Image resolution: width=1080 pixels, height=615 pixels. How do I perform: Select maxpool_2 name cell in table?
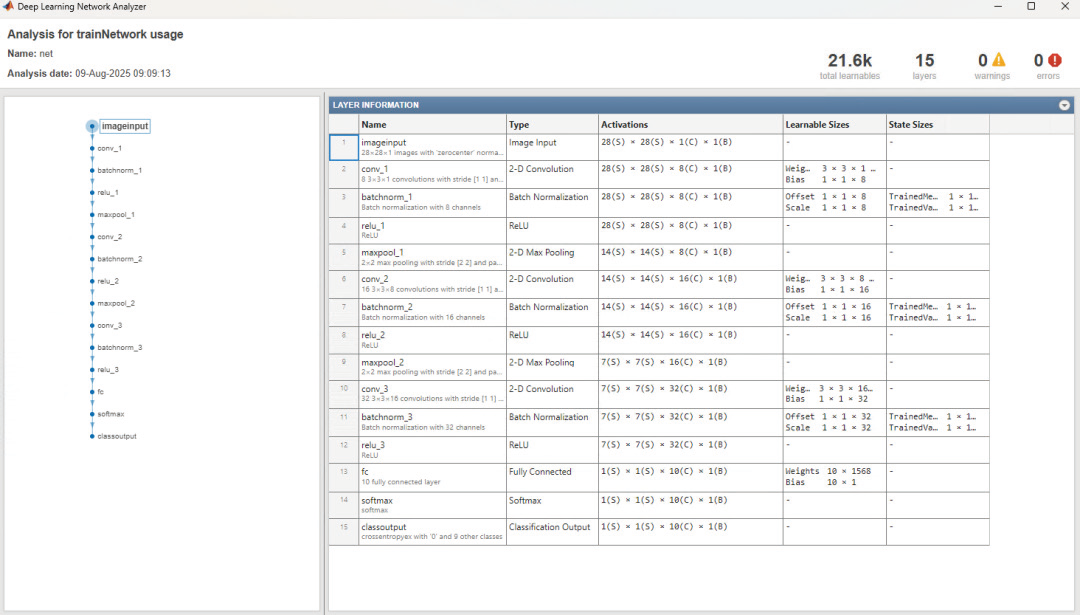433,366
